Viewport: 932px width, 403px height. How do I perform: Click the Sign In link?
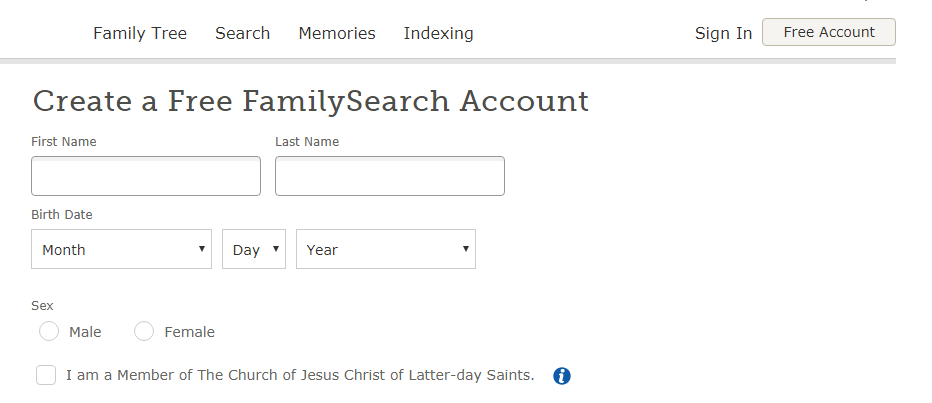tap(723, 33)
